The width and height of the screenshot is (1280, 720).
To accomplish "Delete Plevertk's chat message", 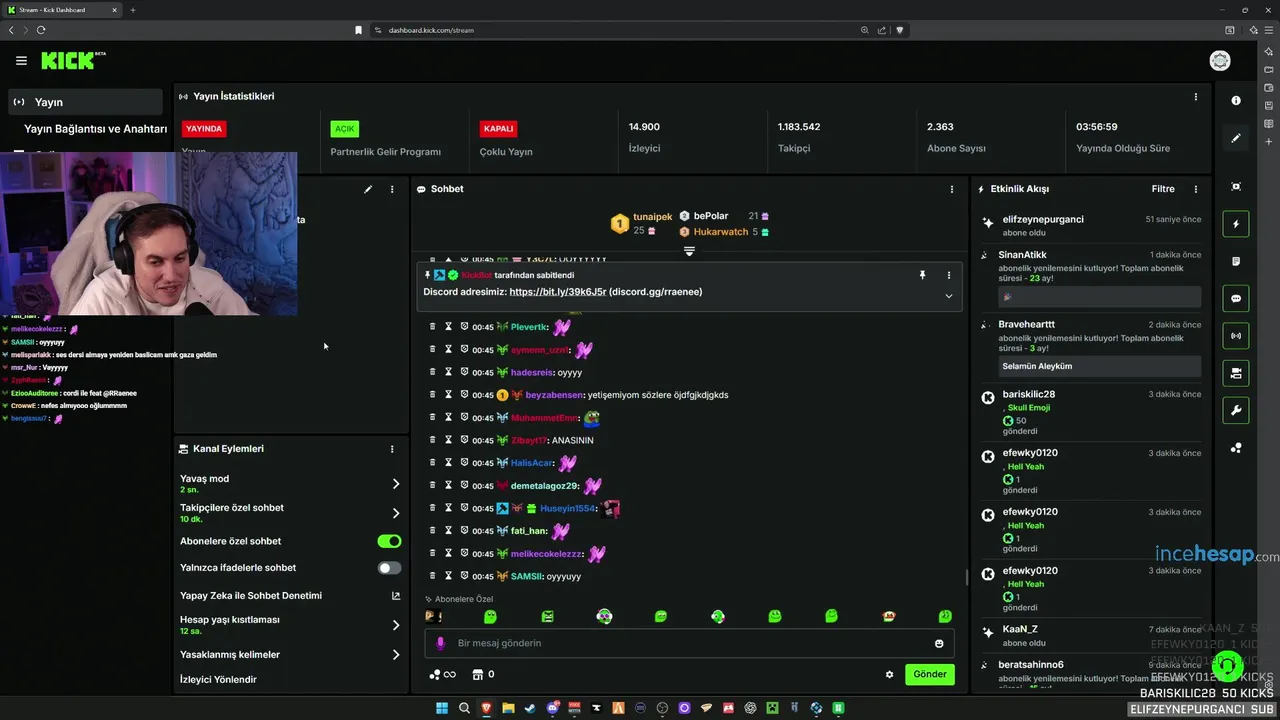I will (x=432, y=327).
